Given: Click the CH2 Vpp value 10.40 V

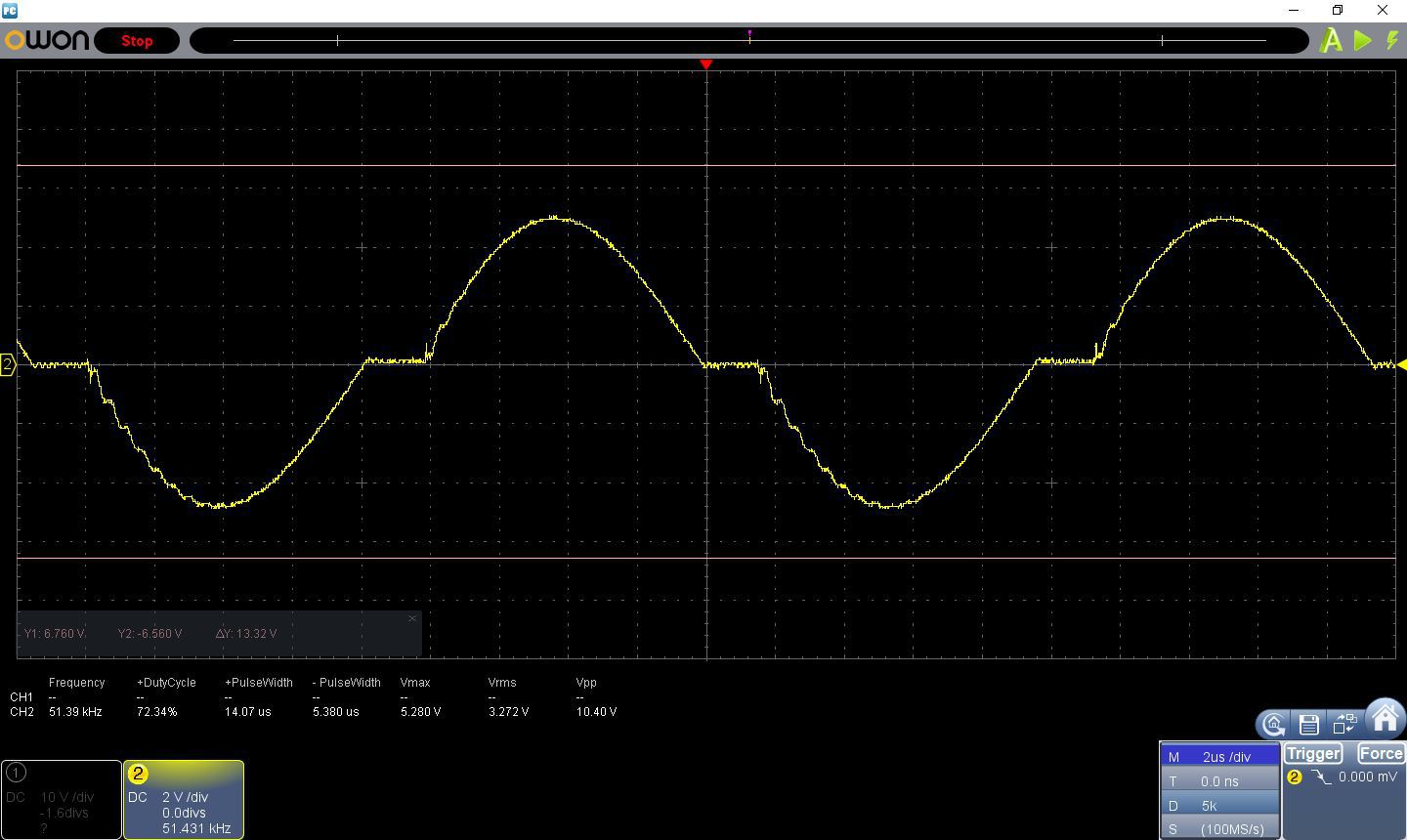Looking at the screenshot, I should click(x=596, y=712).
